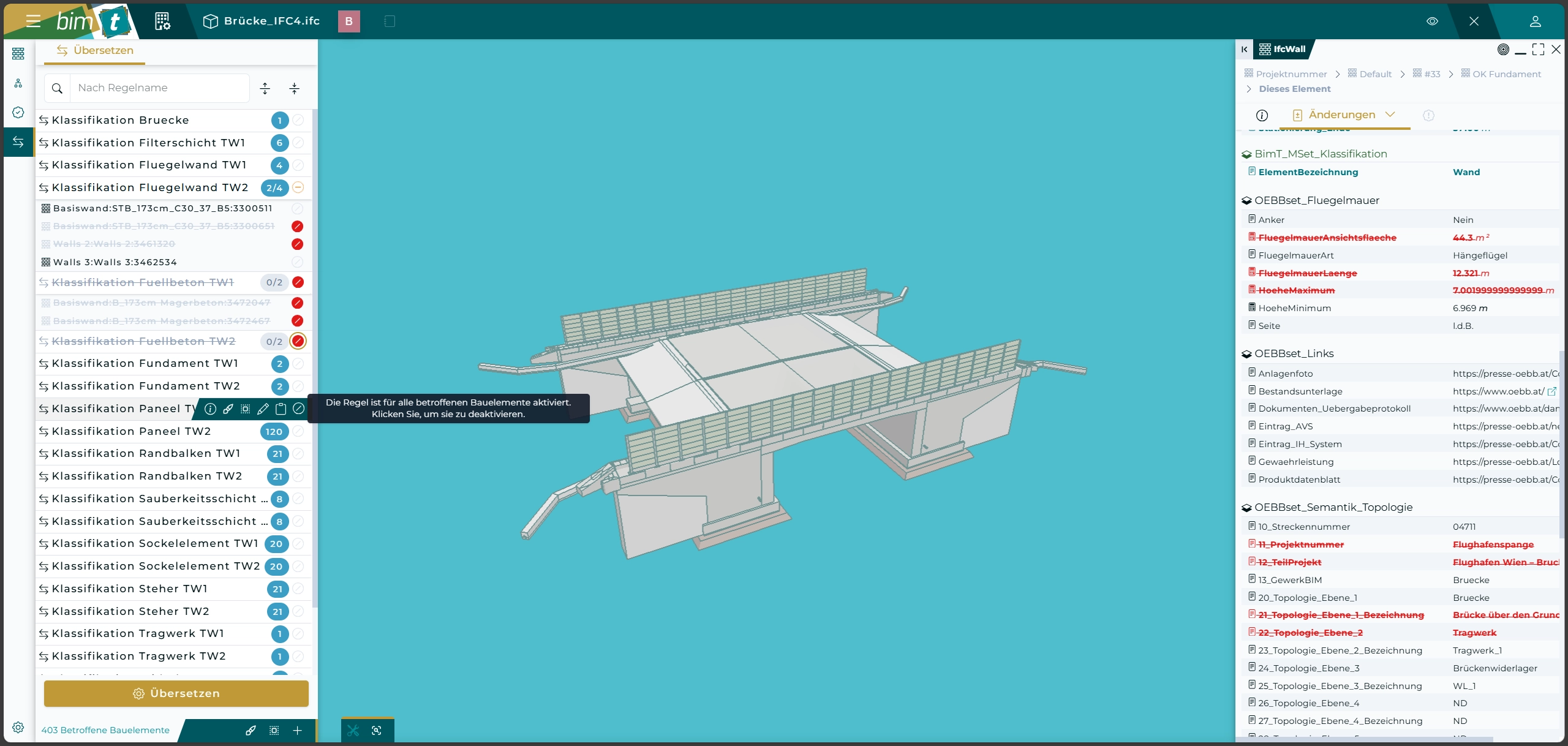Deactivate the Klassifikation Paneel TW1 rule toggle

298,409
